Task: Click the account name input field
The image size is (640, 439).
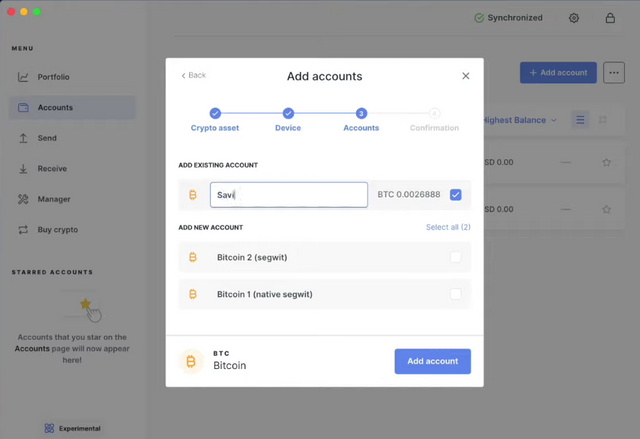Action: [289, 195]
